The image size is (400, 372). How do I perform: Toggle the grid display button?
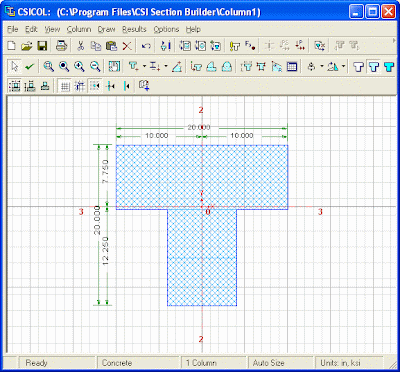click(65, 86)
